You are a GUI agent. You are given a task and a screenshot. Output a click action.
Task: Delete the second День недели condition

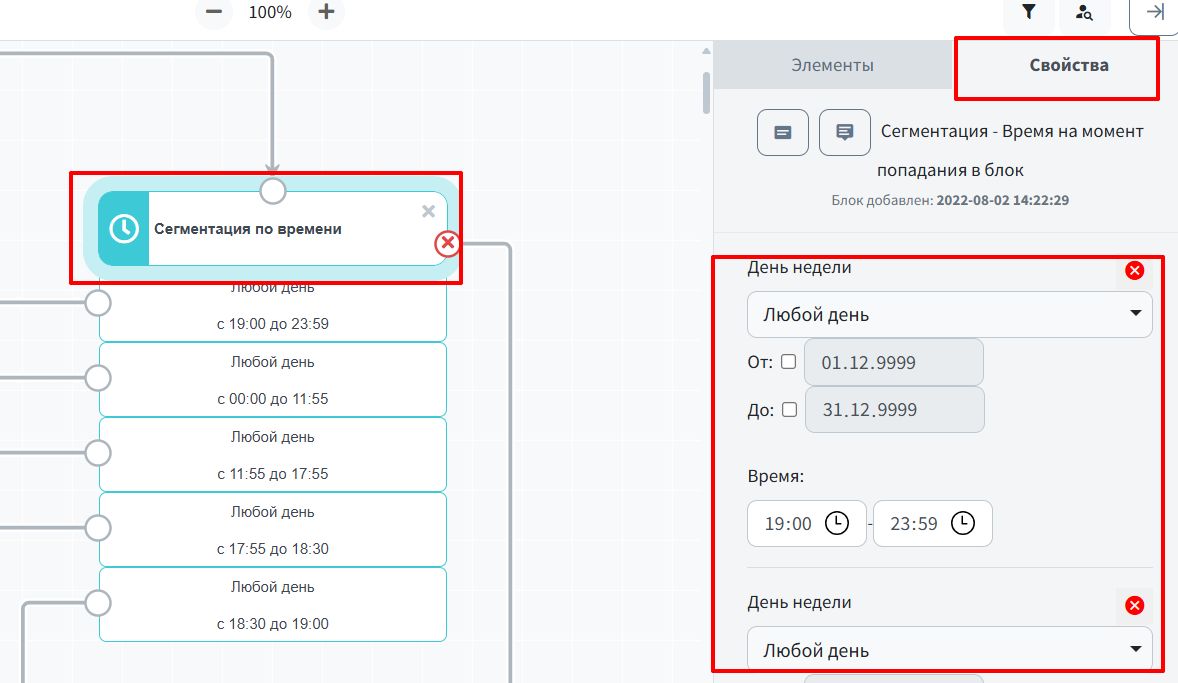[1134, 606]
